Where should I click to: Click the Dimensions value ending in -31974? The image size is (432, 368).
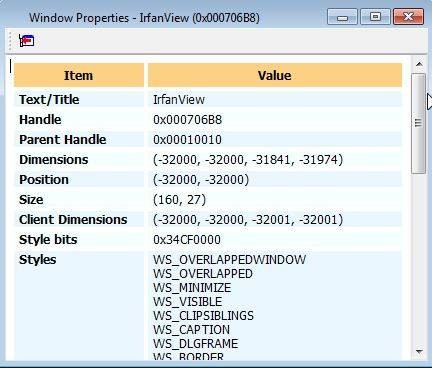[248, 160]
